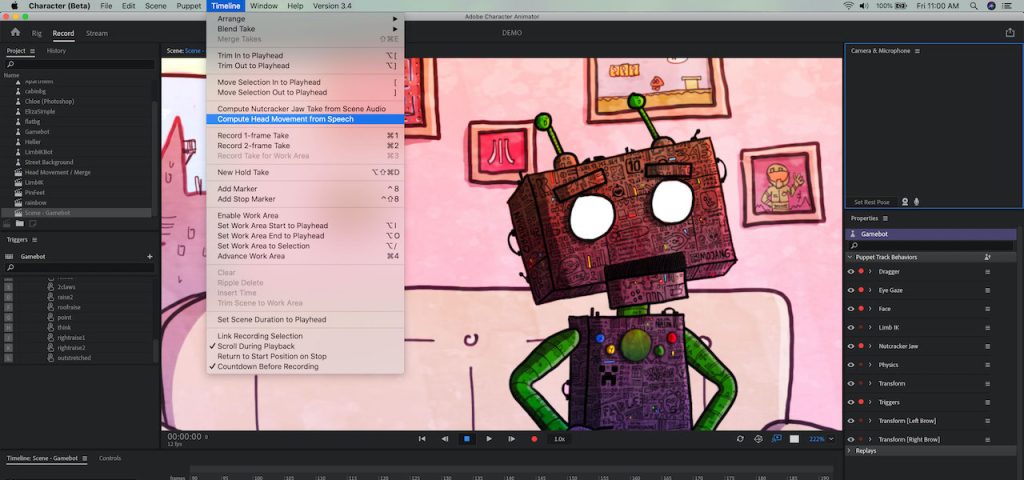The height and width of the screenshot is (480, 1024).
Task: Stop playback with the blue stop button
Action: click(466, 439)
